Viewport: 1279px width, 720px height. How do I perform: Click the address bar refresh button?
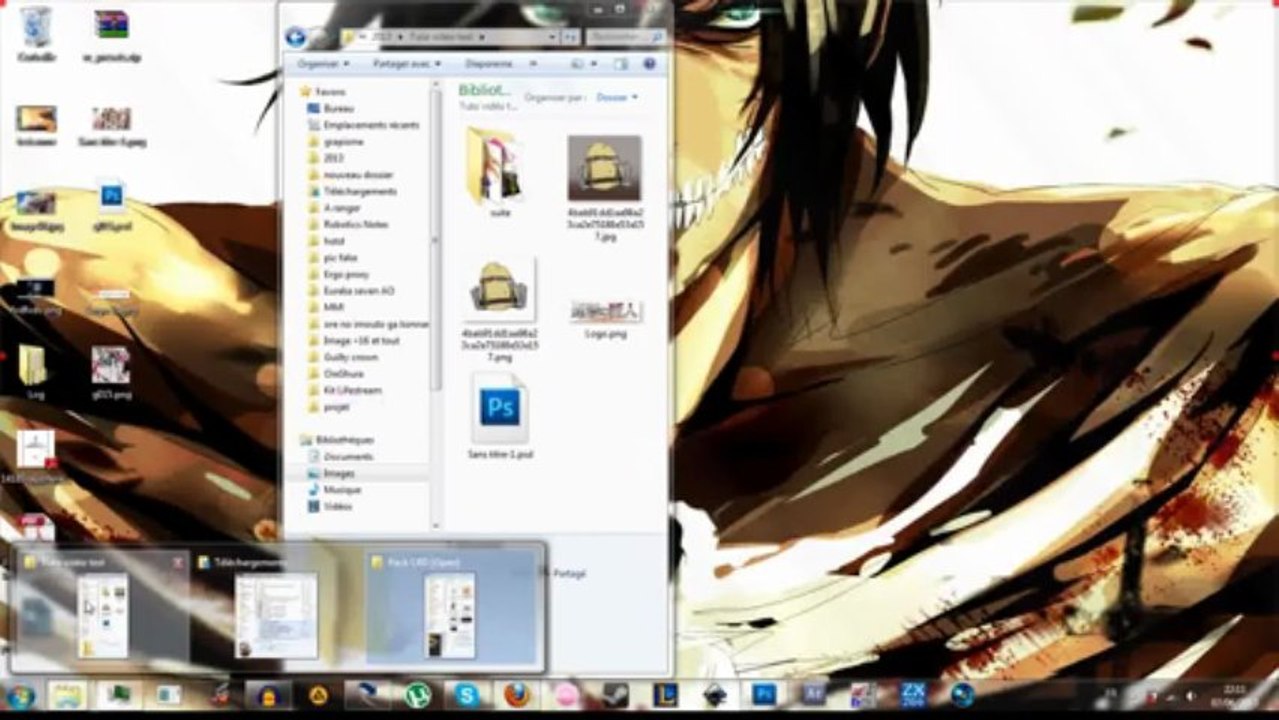570,37
